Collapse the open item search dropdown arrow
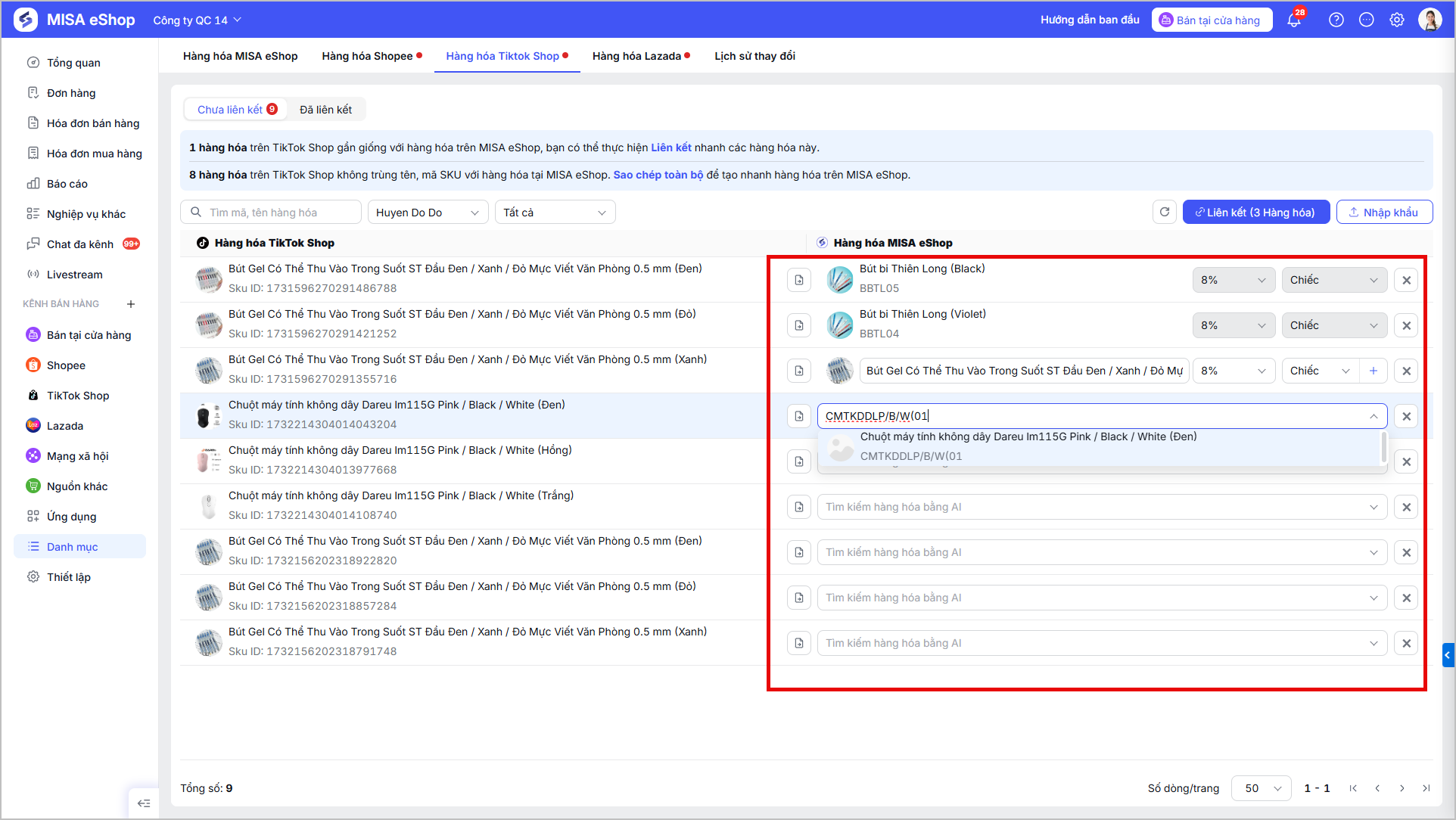This screenshot has width=1456, height=820. click(1374, 417)
